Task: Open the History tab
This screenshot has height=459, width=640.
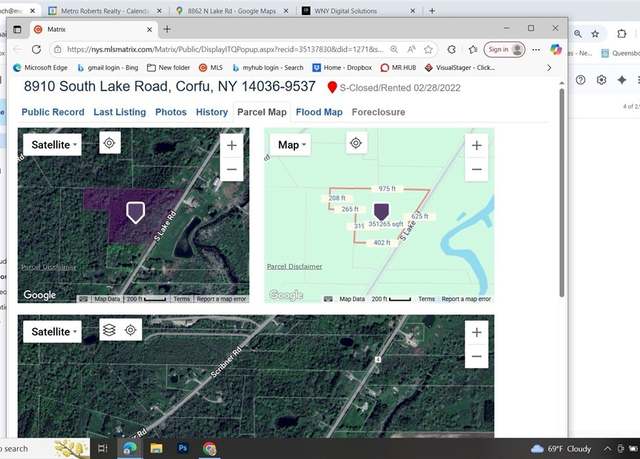Action: (211, 112)
